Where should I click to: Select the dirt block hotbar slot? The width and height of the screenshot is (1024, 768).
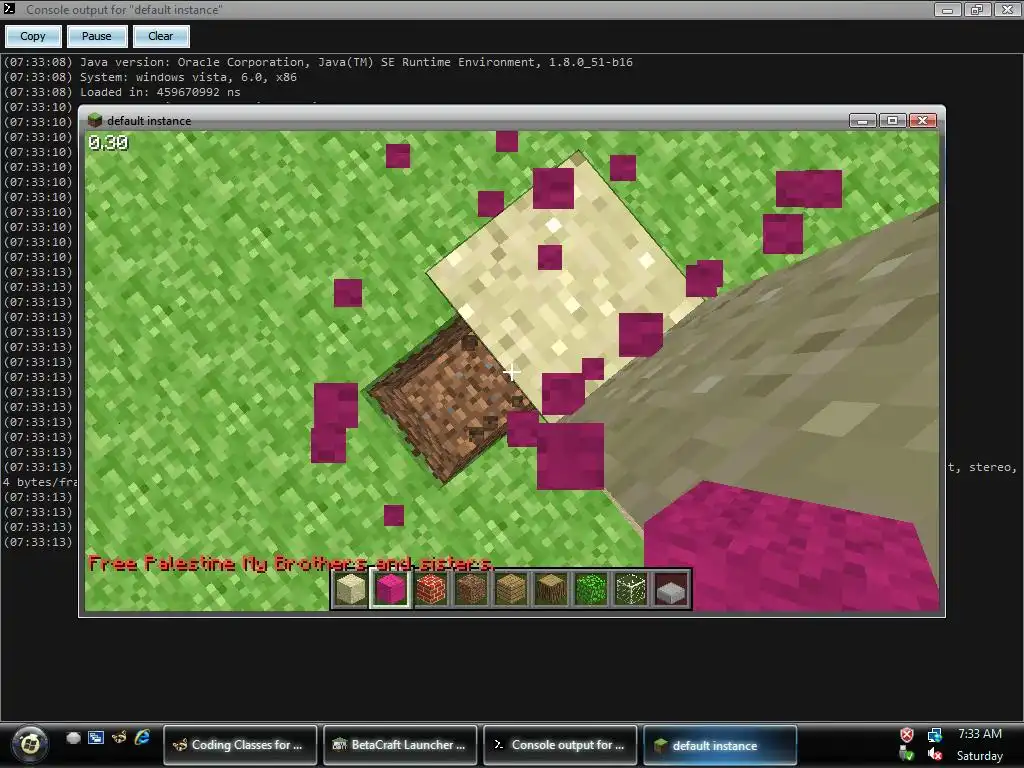(x=471, y=589)
